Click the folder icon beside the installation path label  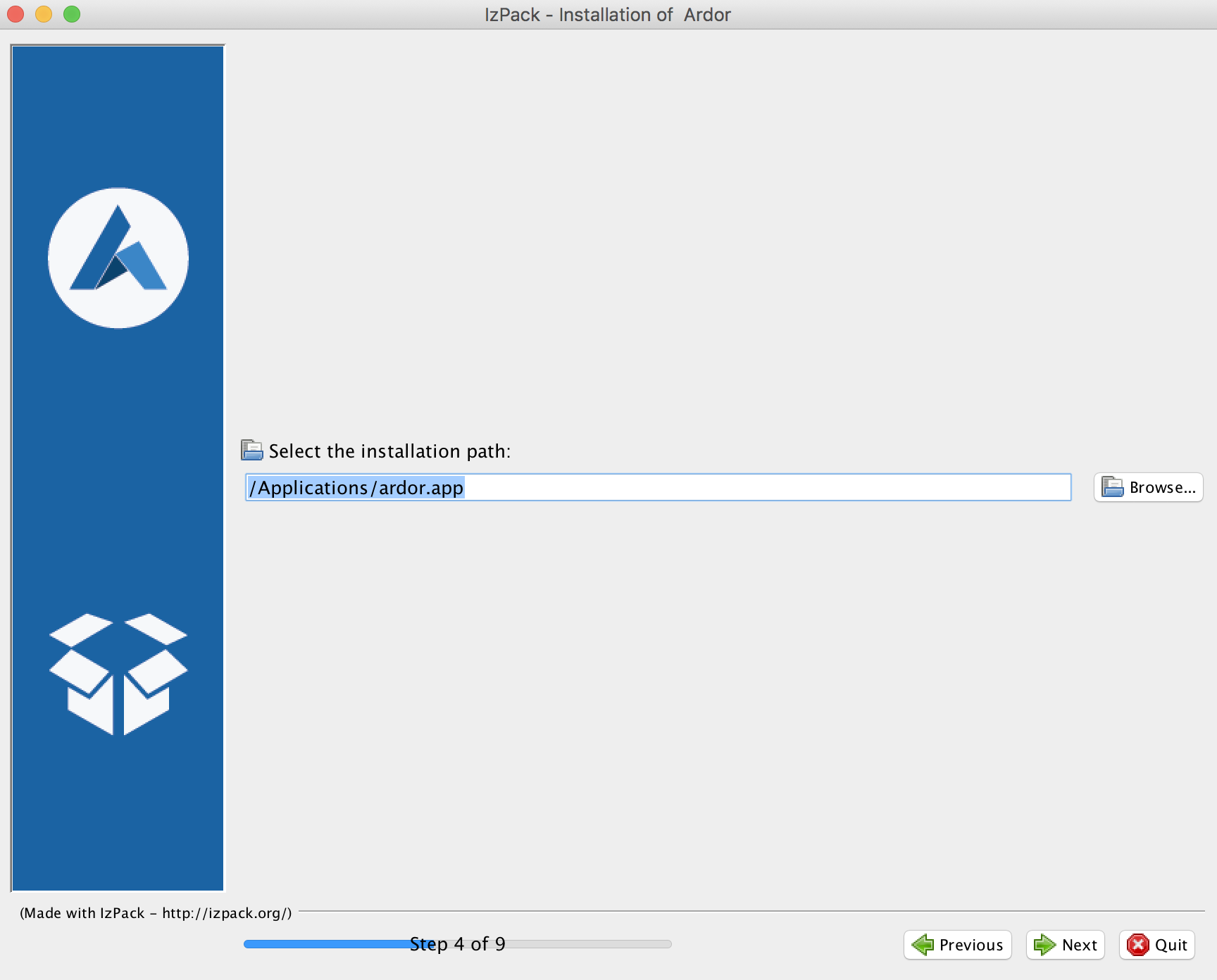pos(251,451)
